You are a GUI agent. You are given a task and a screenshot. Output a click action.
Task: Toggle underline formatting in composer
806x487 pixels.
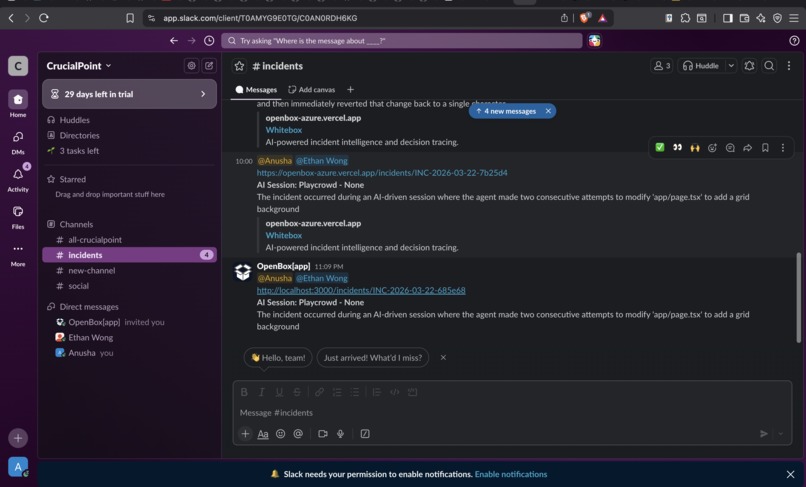click(x=279, y=392)
